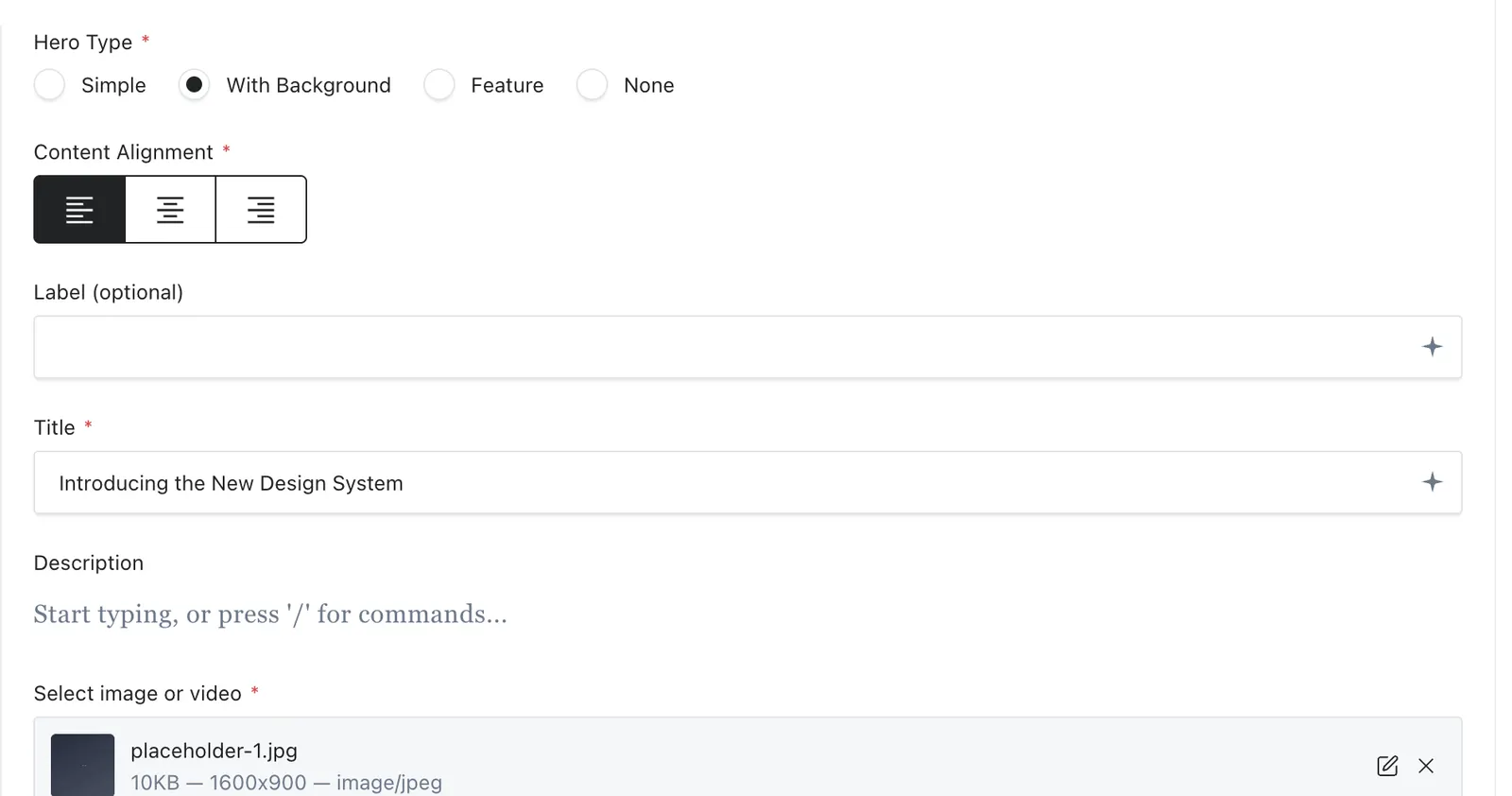1512x796 pixels.
Task: Select the With Background radio option
Action: pos(194,85)
